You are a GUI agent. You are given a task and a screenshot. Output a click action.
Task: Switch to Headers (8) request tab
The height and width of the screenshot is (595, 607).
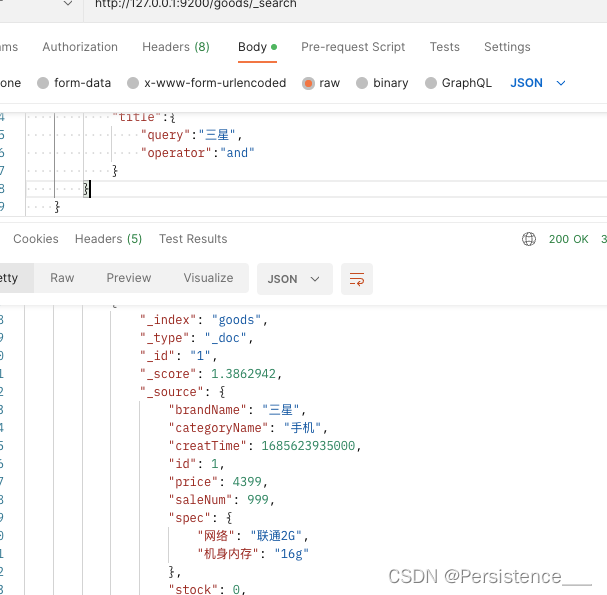tap(176, 47)
